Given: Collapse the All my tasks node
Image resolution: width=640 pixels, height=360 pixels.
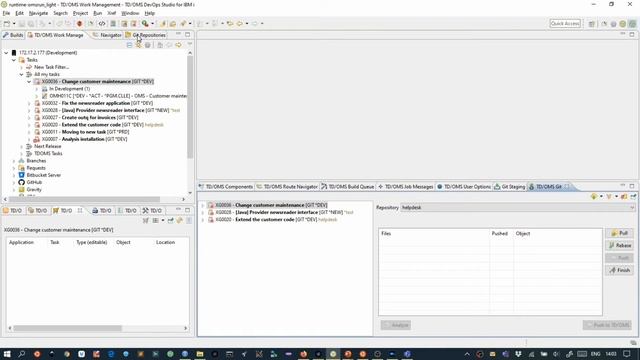Looking at the screenshot, I should [x=21, y=74].
